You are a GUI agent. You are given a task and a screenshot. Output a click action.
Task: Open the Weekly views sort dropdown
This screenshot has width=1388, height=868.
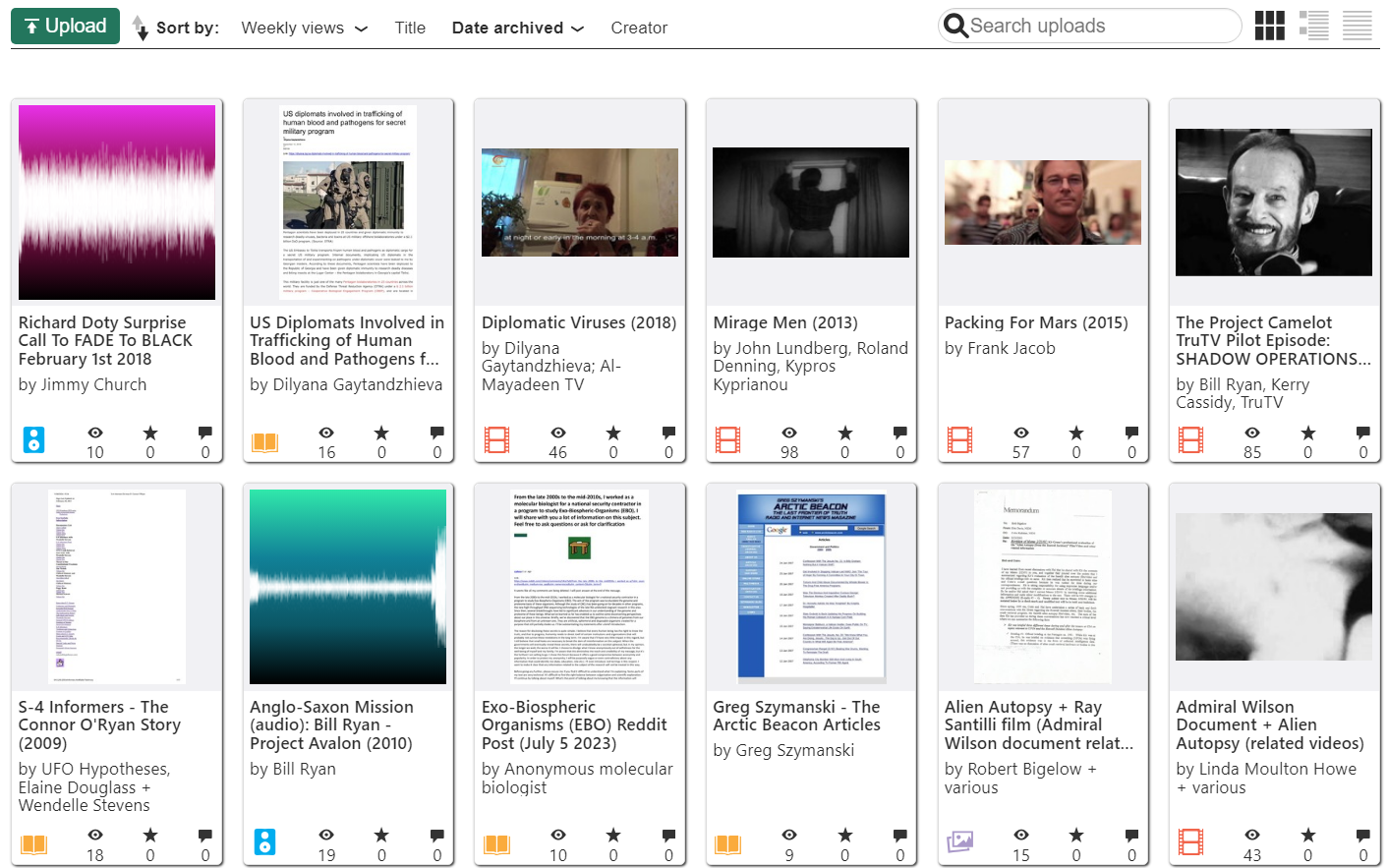tap(304, 29)
